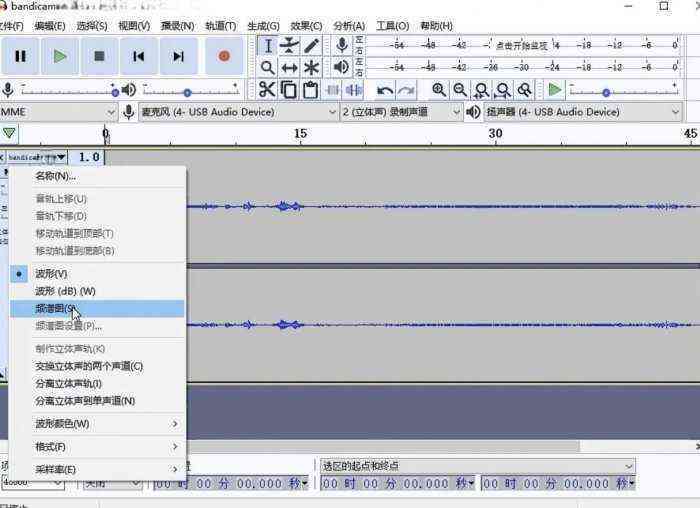The height and width of the screenshot is (508, 700).
Task: Select the Envelope tool
Action: point(289,46)
